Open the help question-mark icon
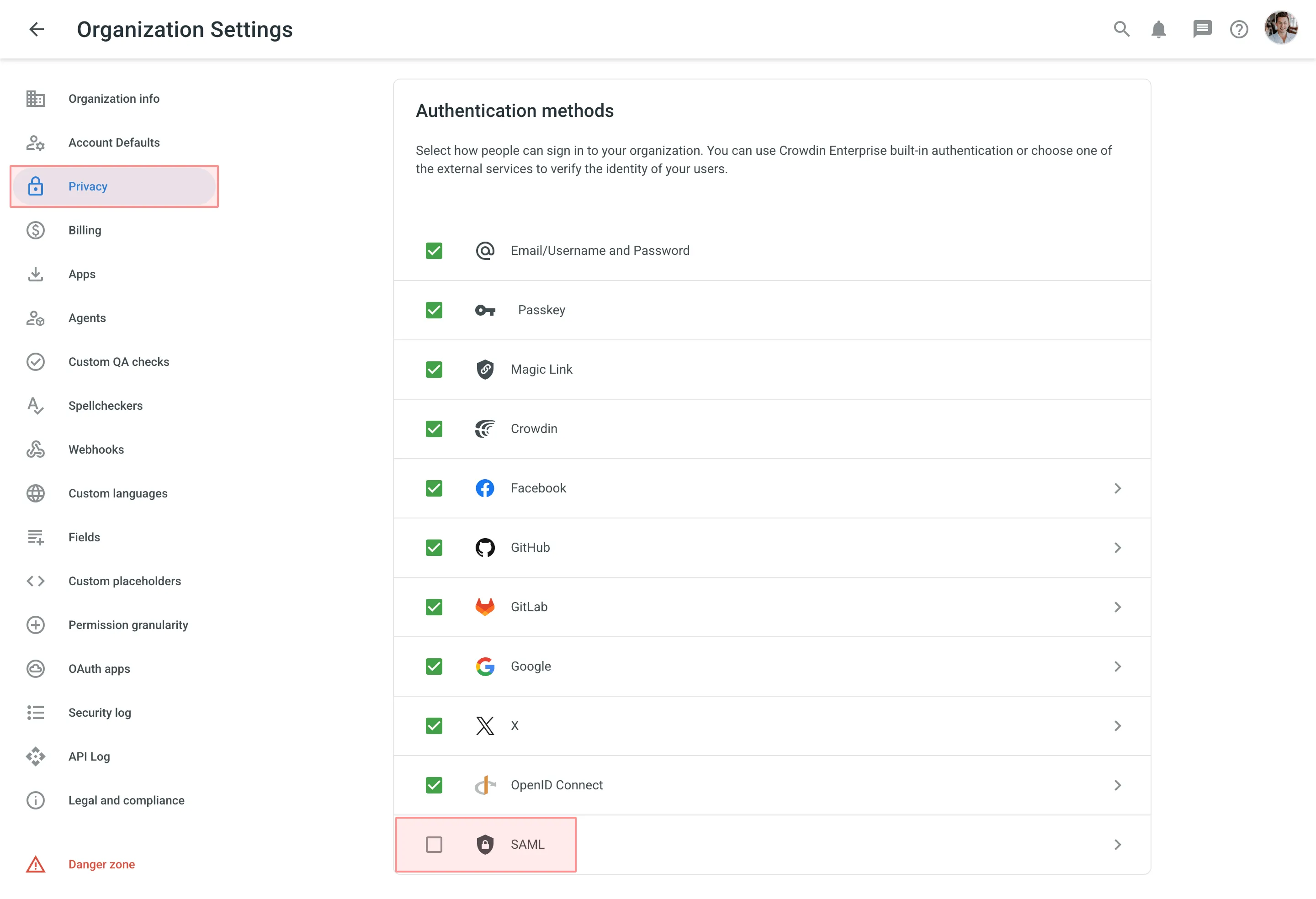This screenshot has width=1316, height=899. pos(1239,29)
